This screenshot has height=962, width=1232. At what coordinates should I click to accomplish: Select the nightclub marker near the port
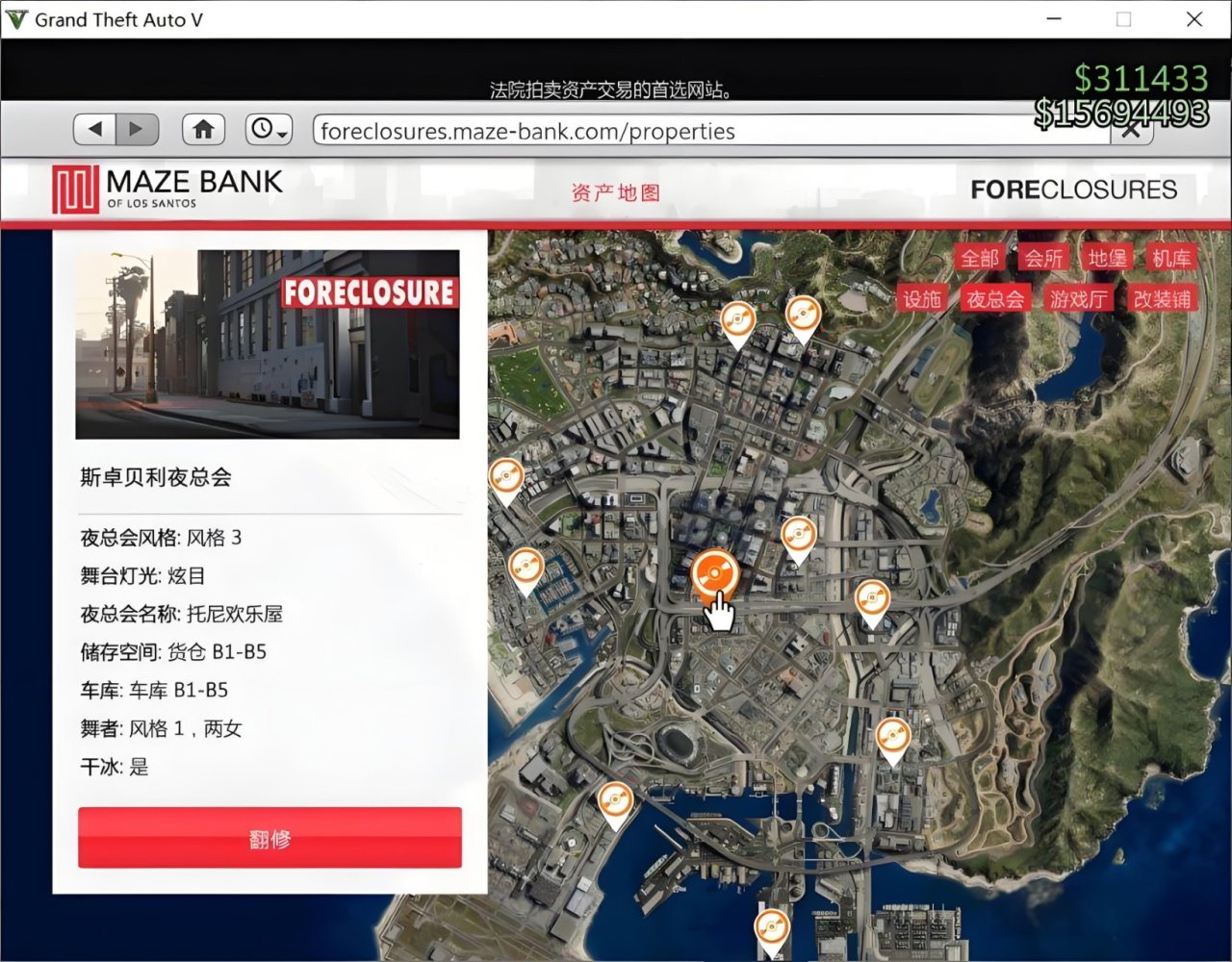615,805
